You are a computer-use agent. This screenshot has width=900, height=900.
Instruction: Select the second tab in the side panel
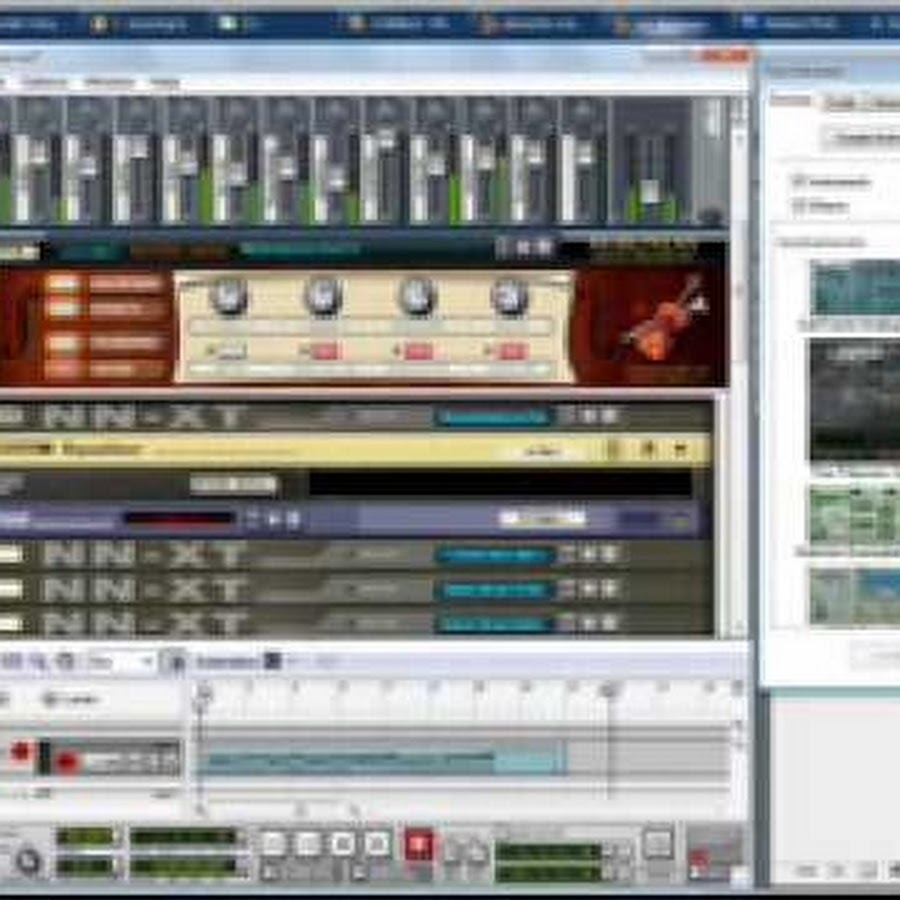(x=840, y=101)
